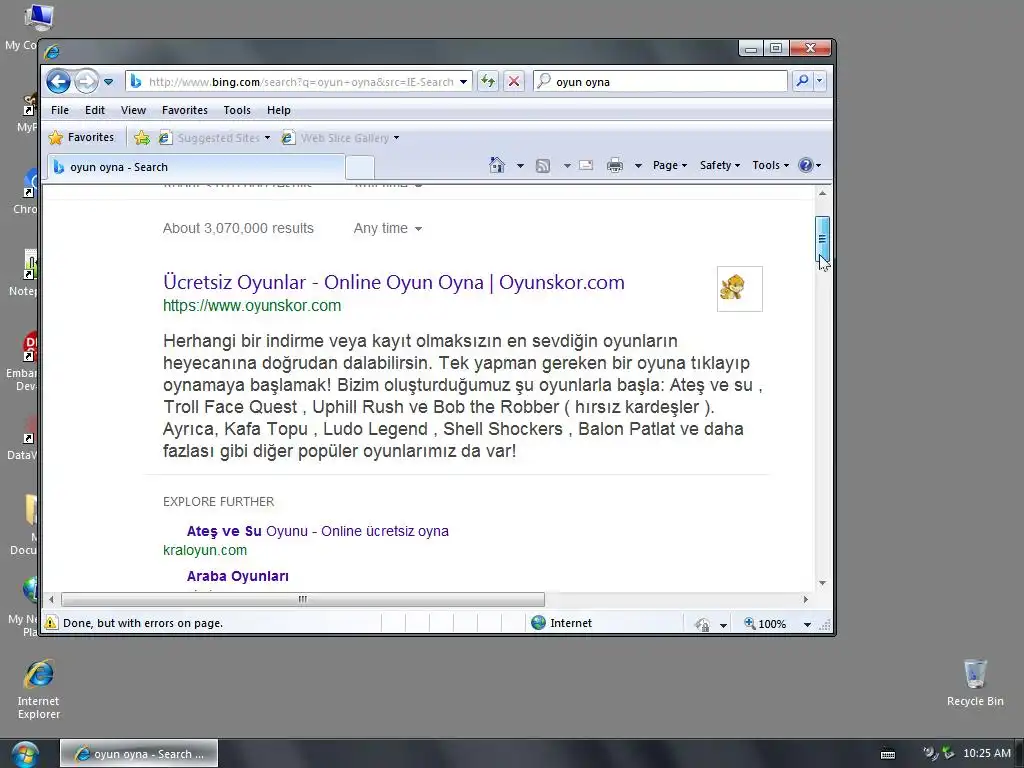Open the View menu

click(133, 110)
